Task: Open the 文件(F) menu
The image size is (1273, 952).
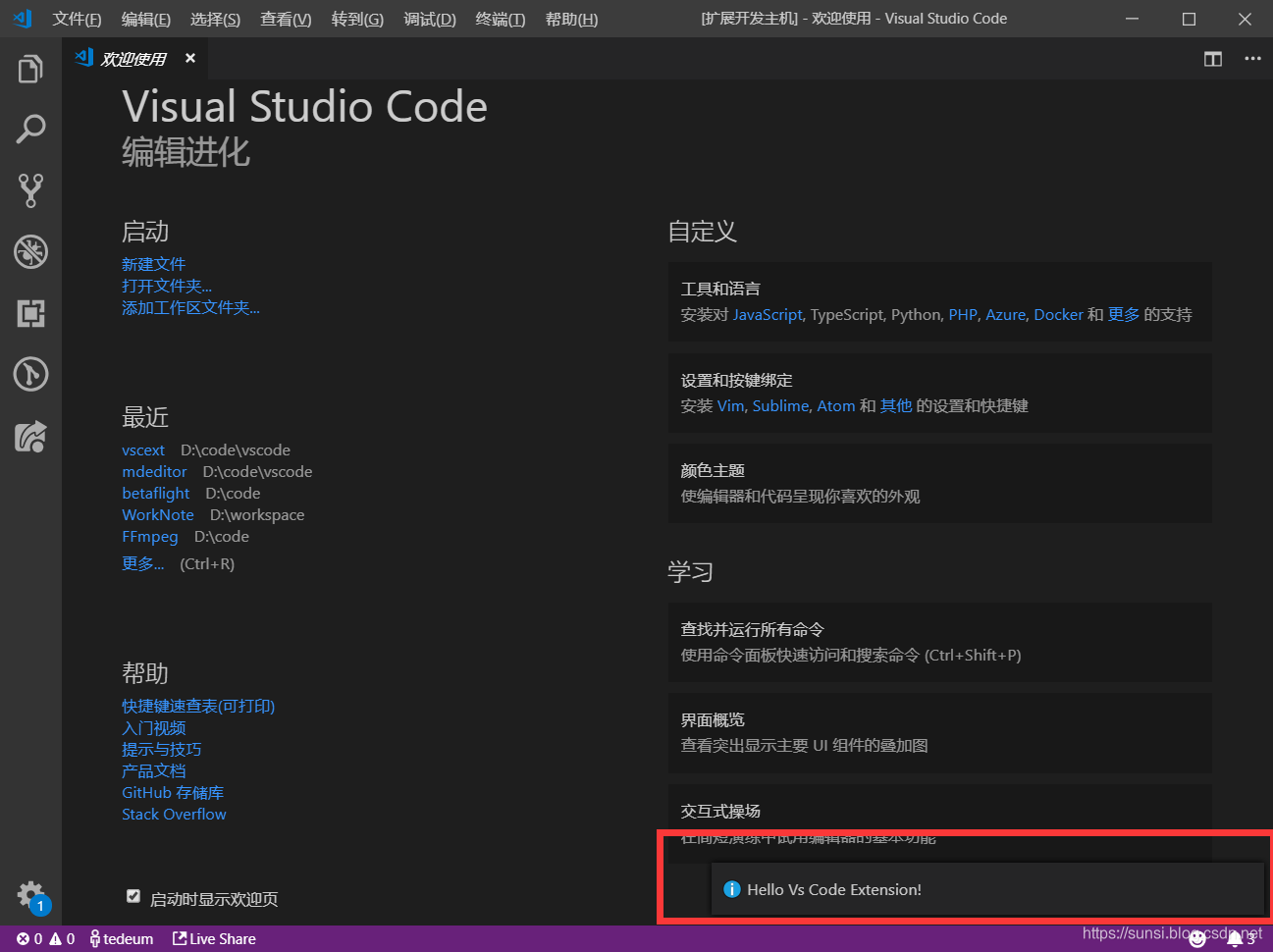Action: click(x=77, y=19)
